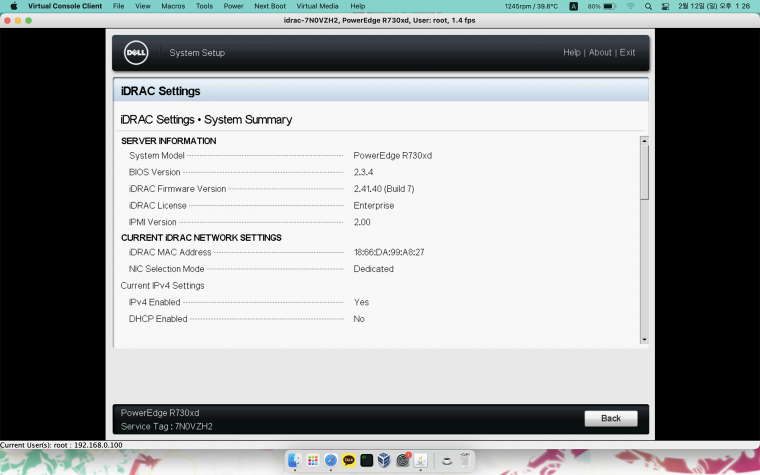Click the window title idrac-7N0VZH2
Image resolution: width=760 pixels, height=475 pixels.
[380, 20]
